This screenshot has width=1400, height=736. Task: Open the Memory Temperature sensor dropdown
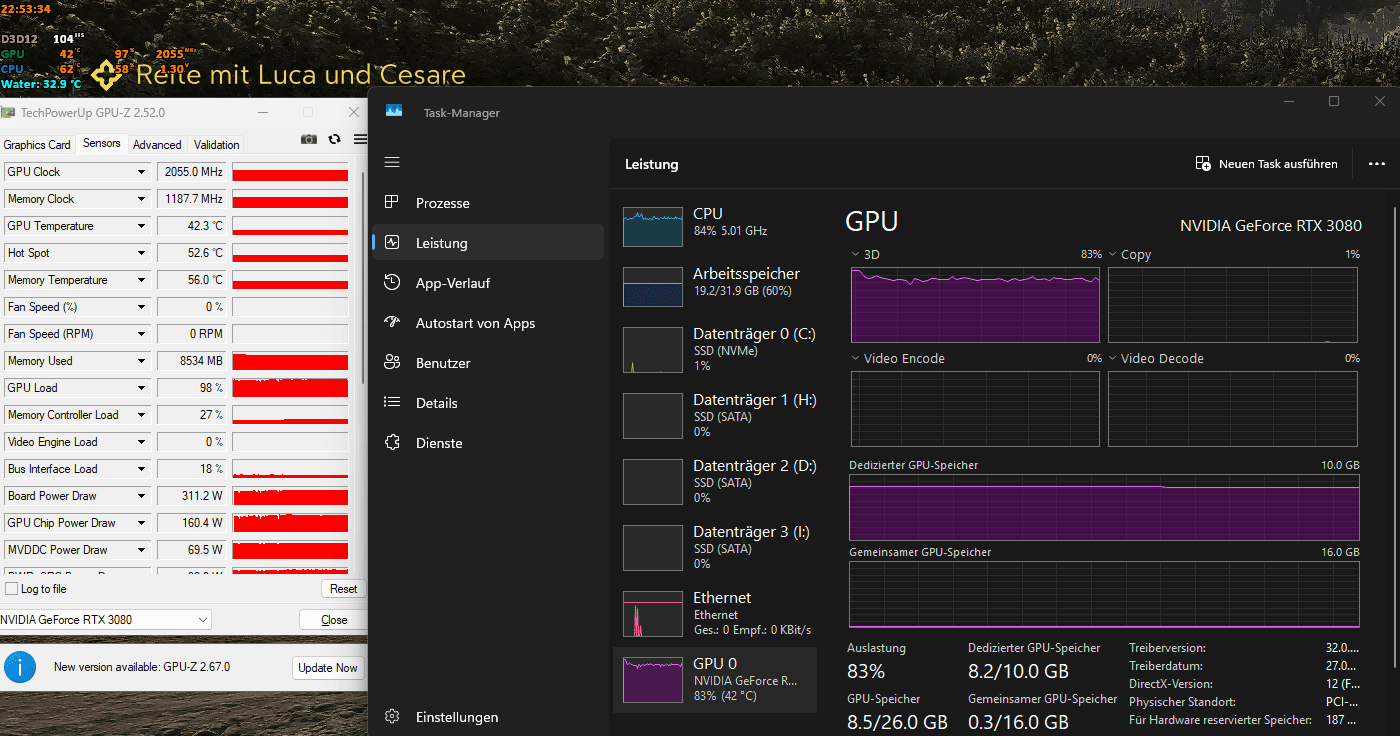tap(141, 280)
